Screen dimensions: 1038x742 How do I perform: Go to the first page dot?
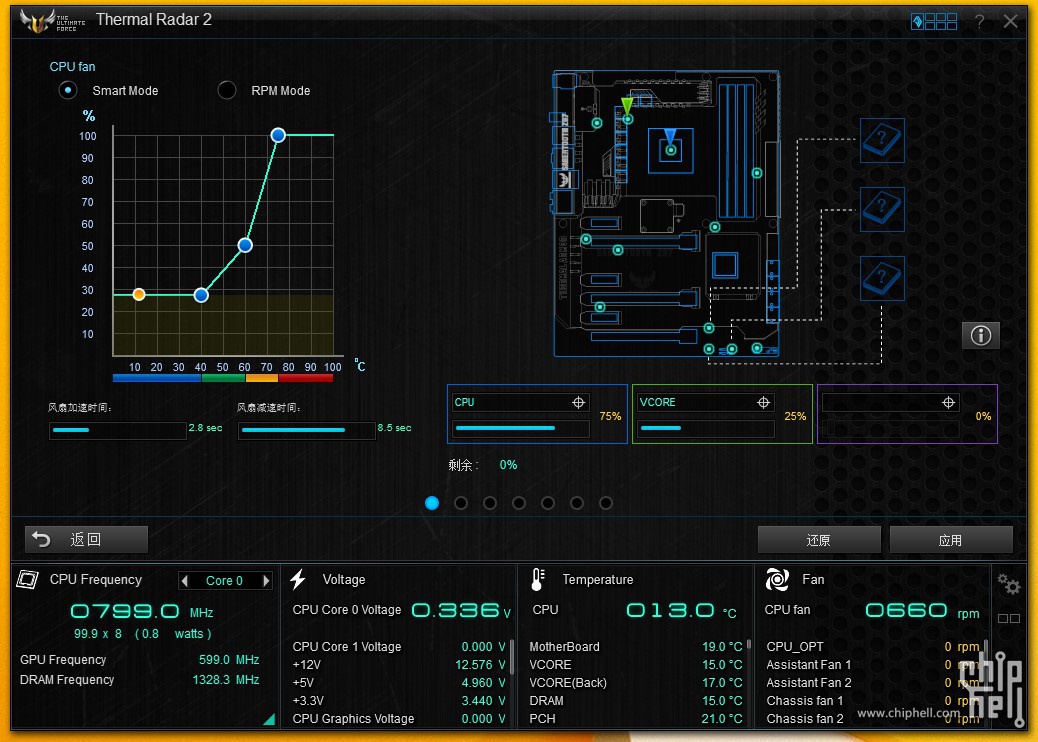tap(432, 503)
